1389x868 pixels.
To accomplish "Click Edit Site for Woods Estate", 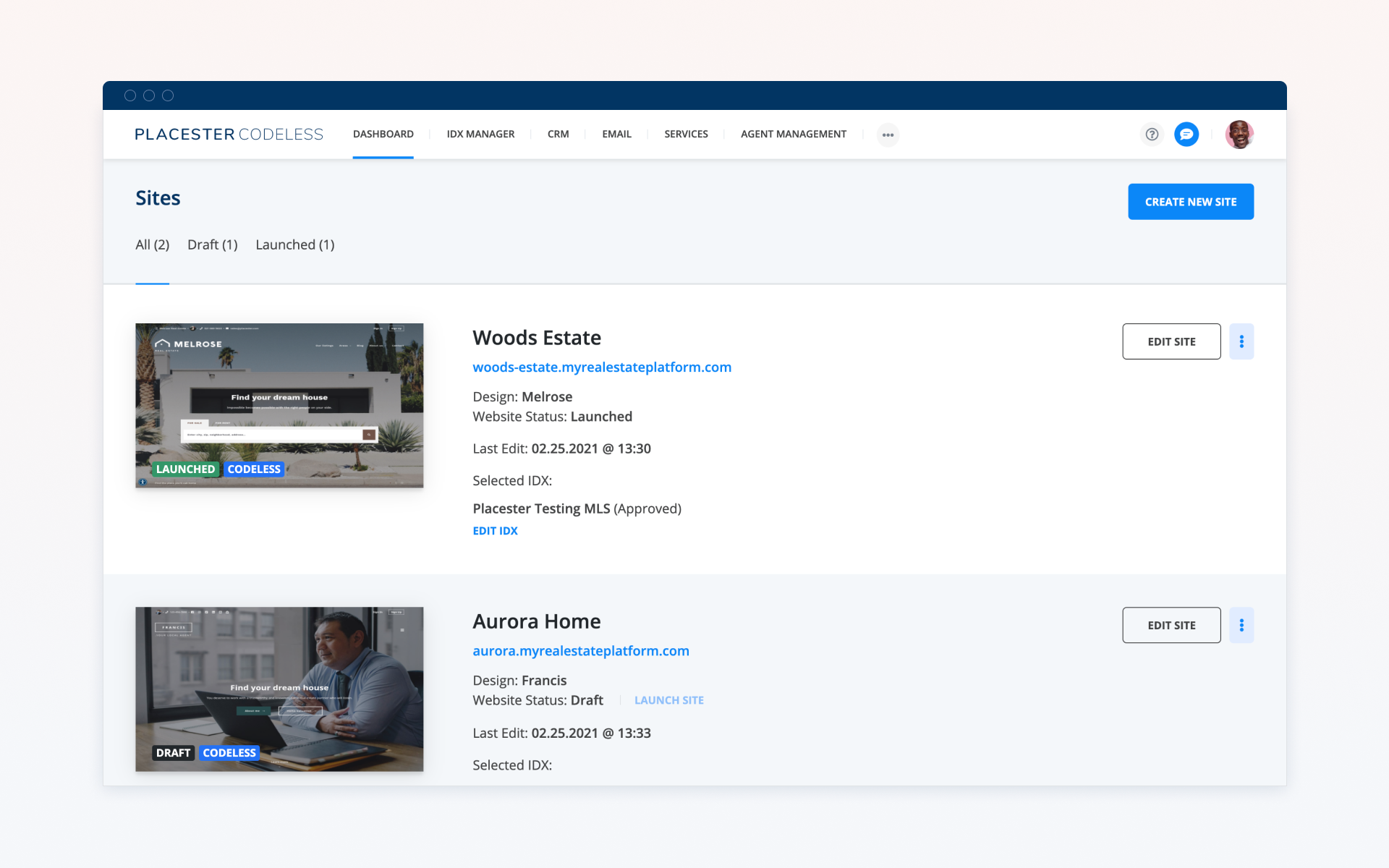I will tap(1171, 341).
